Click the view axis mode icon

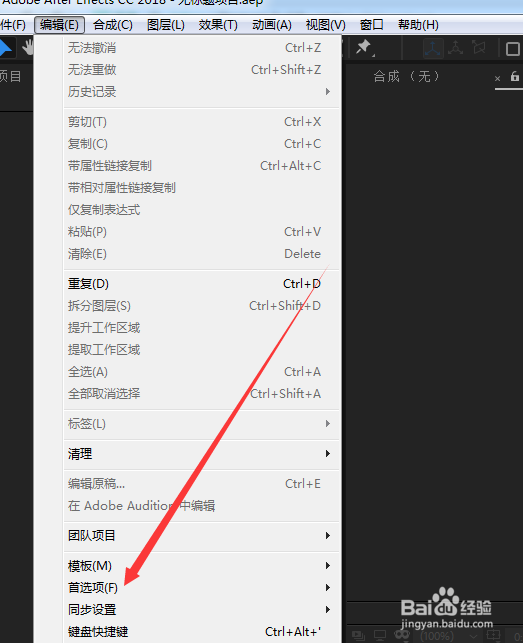tap(478, 48)
